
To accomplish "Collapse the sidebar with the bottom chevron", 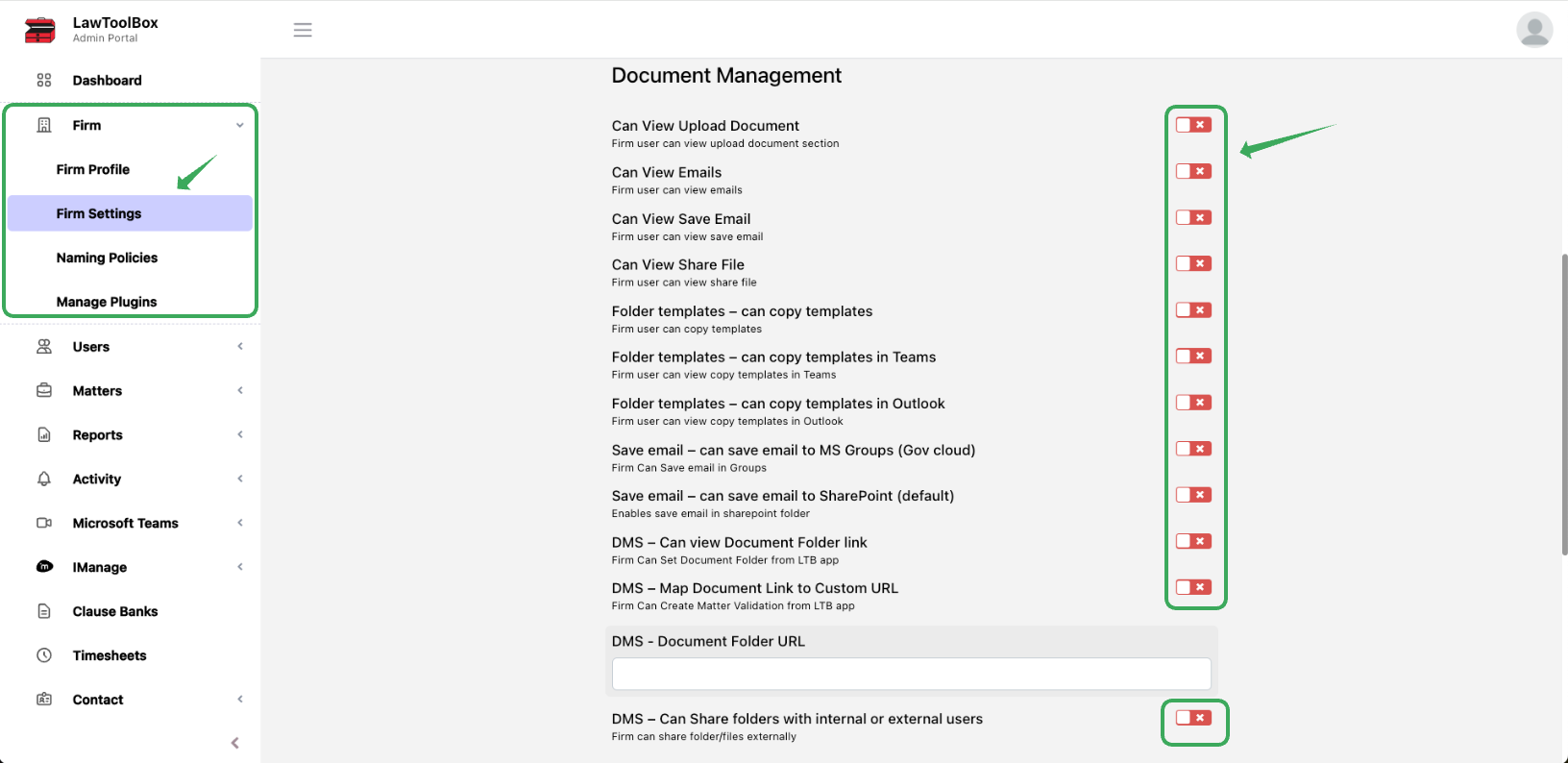I will 235,743.
